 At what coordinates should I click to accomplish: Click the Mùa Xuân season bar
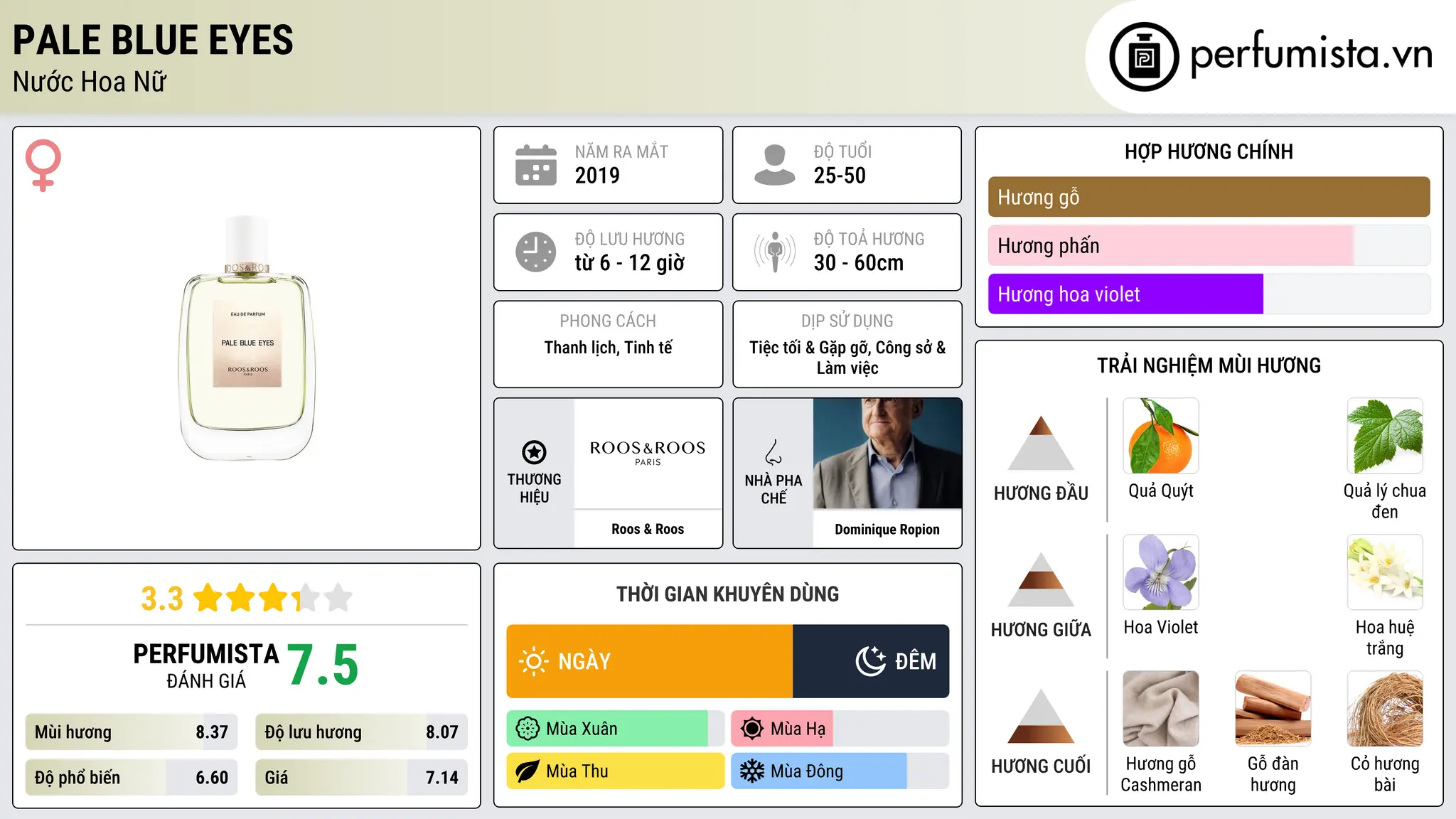[x=616, y=729]
